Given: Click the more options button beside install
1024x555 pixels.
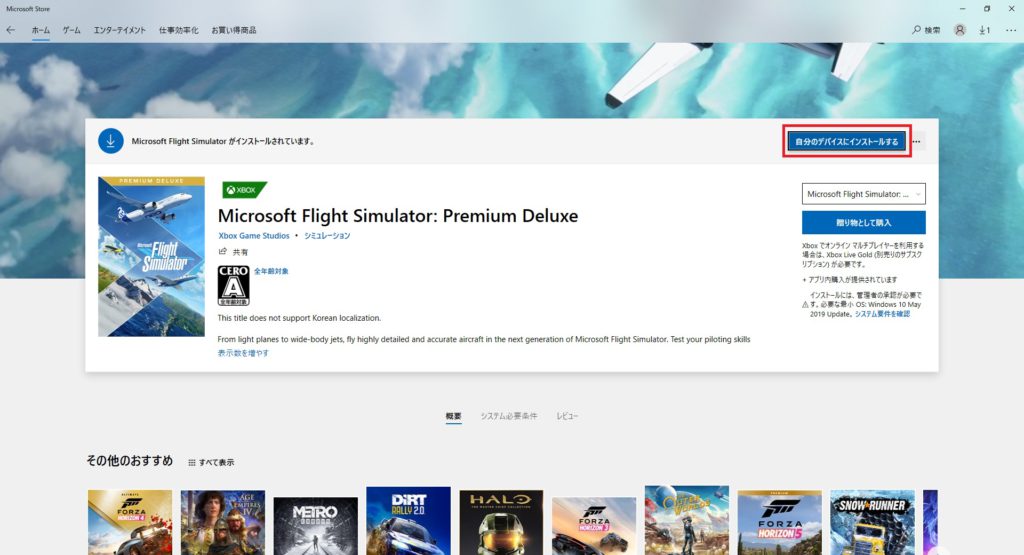Looking at the screenshot, I should (917, 142).
